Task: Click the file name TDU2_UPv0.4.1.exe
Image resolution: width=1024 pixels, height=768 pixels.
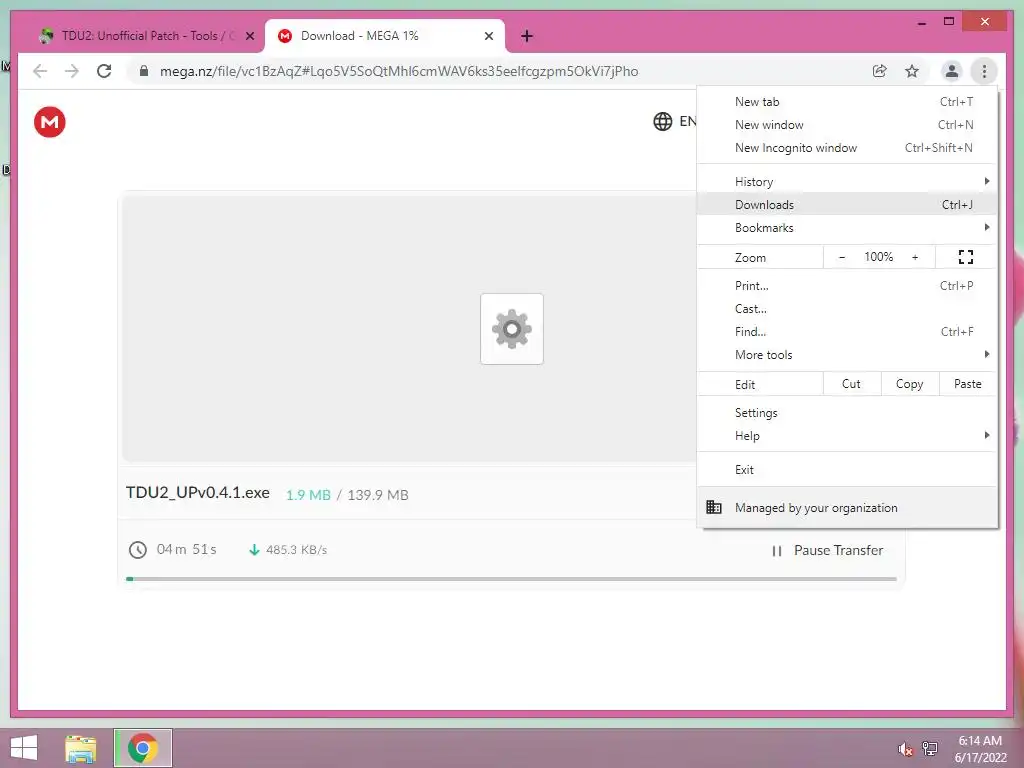Action: pos(197,493)
